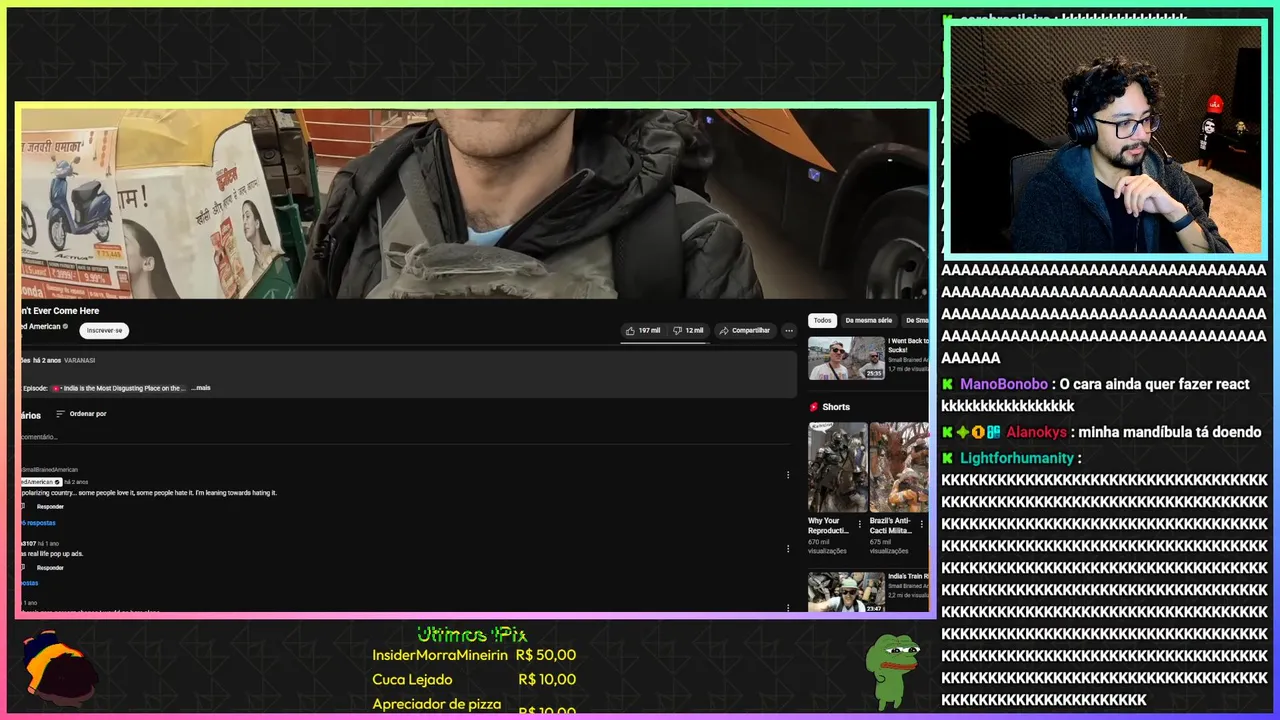
Task: Open the 'Why Your Reproducti...' short
Action: pyautogui.click(x=837, y=467)
